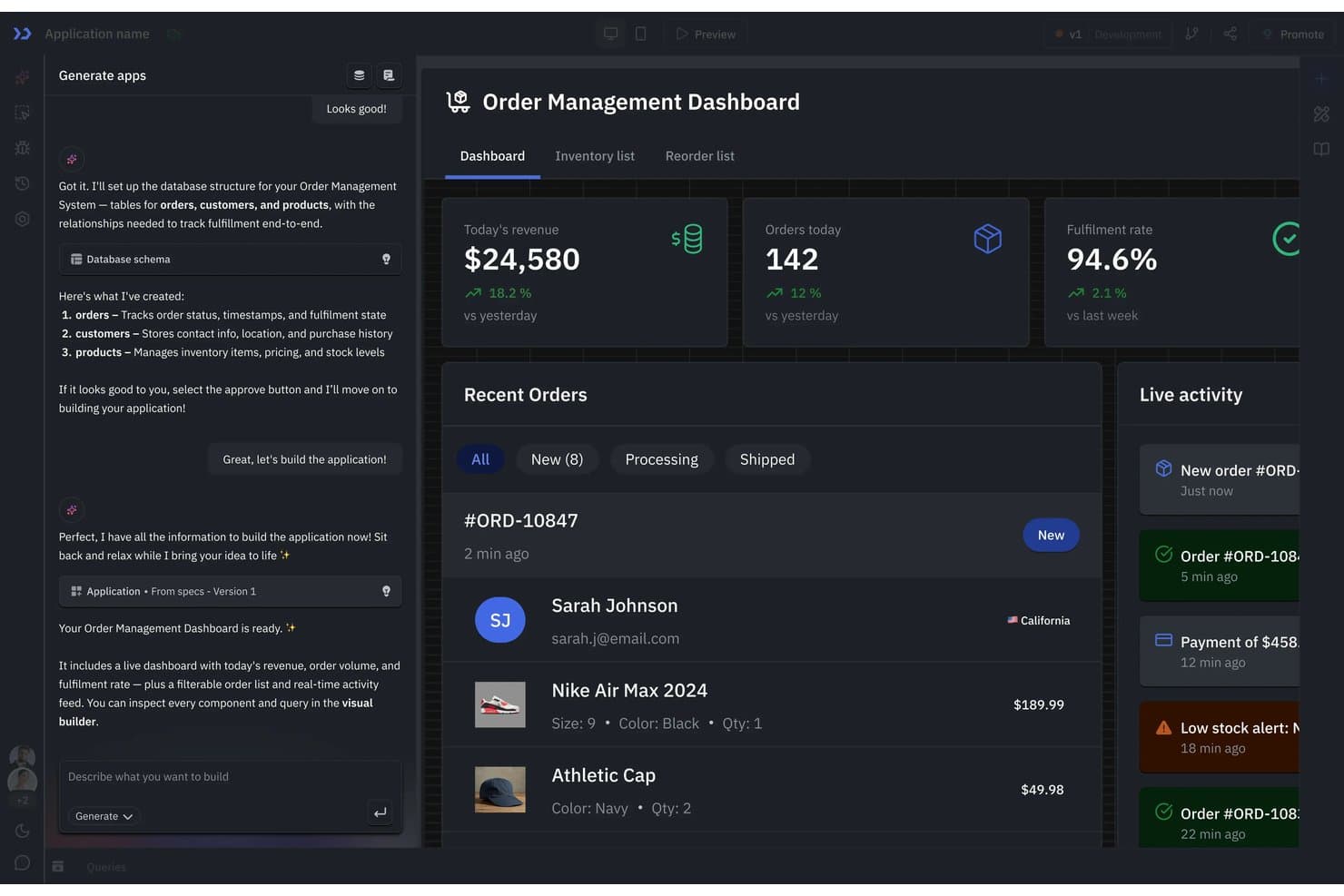The image size is (1344, 896).
Task: Click the Describe what you want to build field
Action: tap(230, 777)
